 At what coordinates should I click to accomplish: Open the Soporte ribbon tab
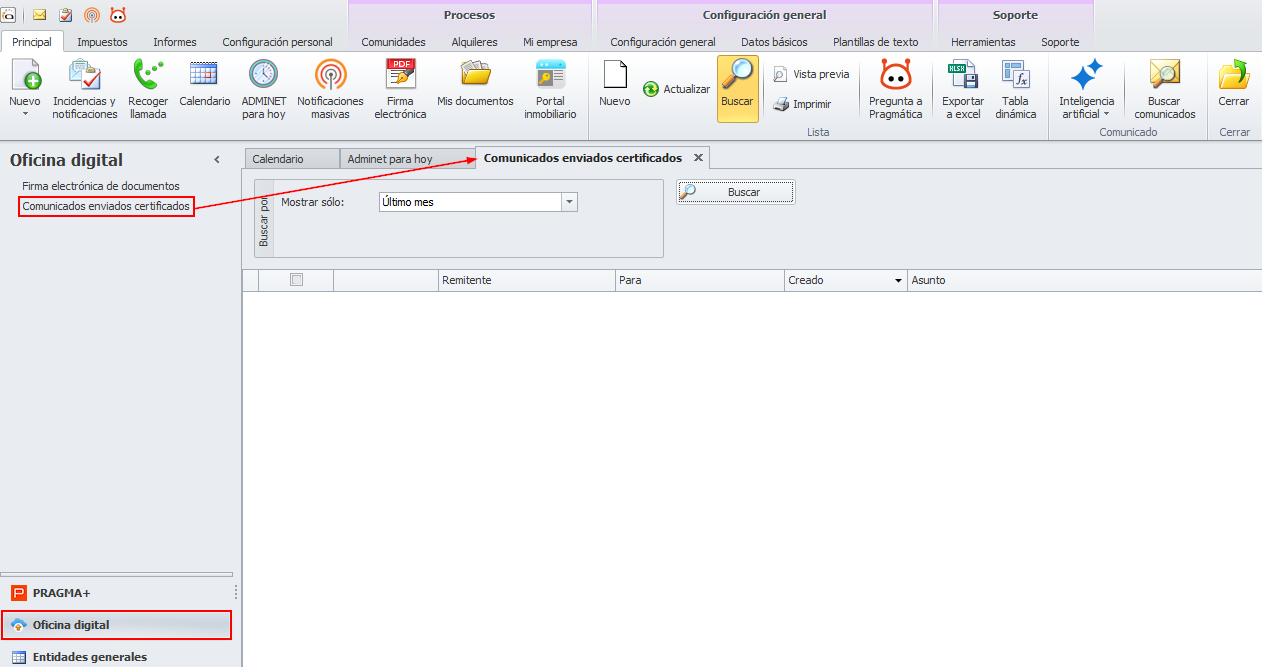[x=1060, y=42]
